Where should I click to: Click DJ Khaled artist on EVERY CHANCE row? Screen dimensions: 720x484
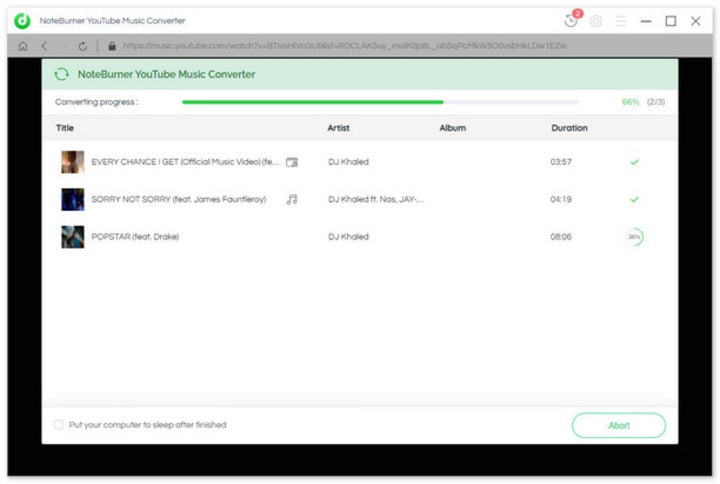[349, 162]
